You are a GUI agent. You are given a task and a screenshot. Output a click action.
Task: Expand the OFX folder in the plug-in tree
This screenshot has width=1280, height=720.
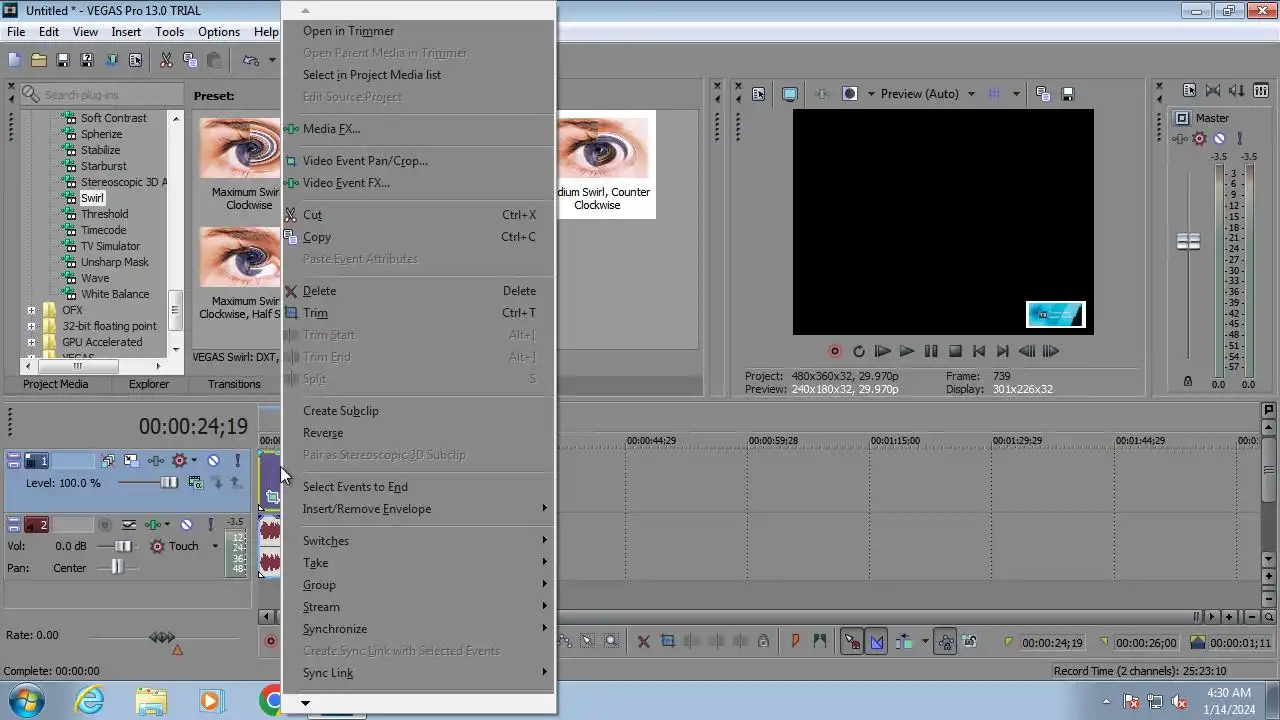point(31,310)
